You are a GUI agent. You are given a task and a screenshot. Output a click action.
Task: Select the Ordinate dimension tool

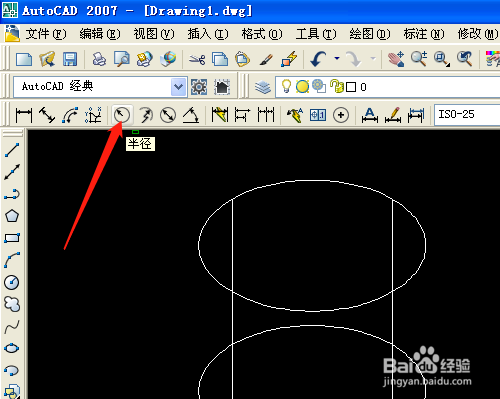pos(93,115)
